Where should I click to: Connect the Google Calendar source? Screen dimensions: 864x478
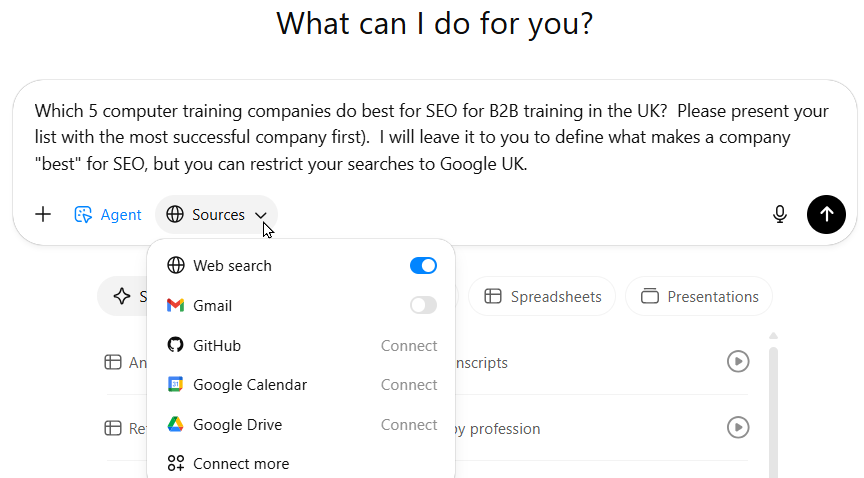(x=409, y=385)
